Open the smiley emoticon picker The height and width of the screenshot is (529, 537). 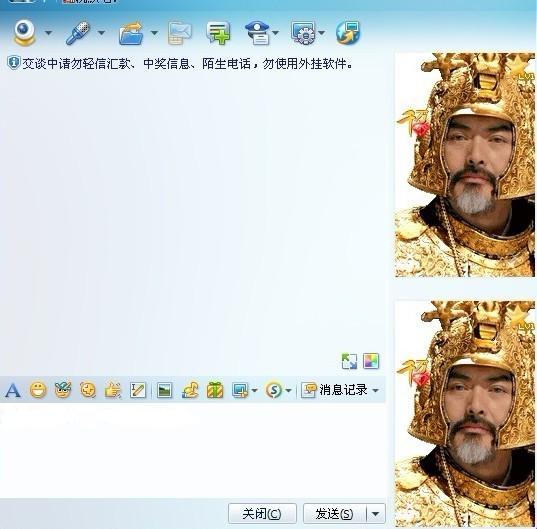(38, 390)
